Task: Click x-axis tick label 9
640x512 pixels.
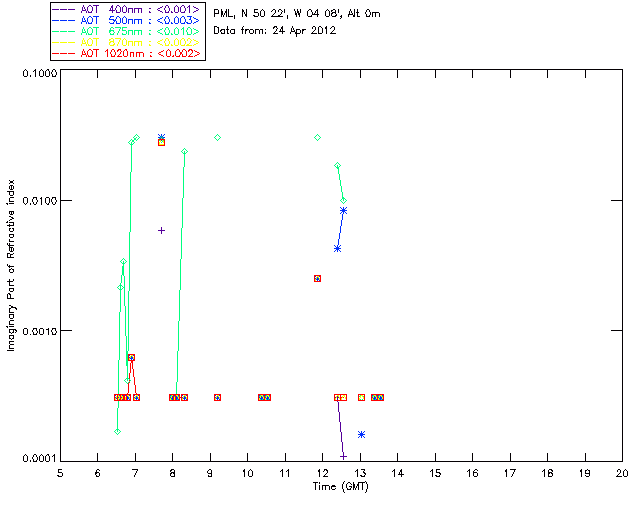Action: pos(210,473)
